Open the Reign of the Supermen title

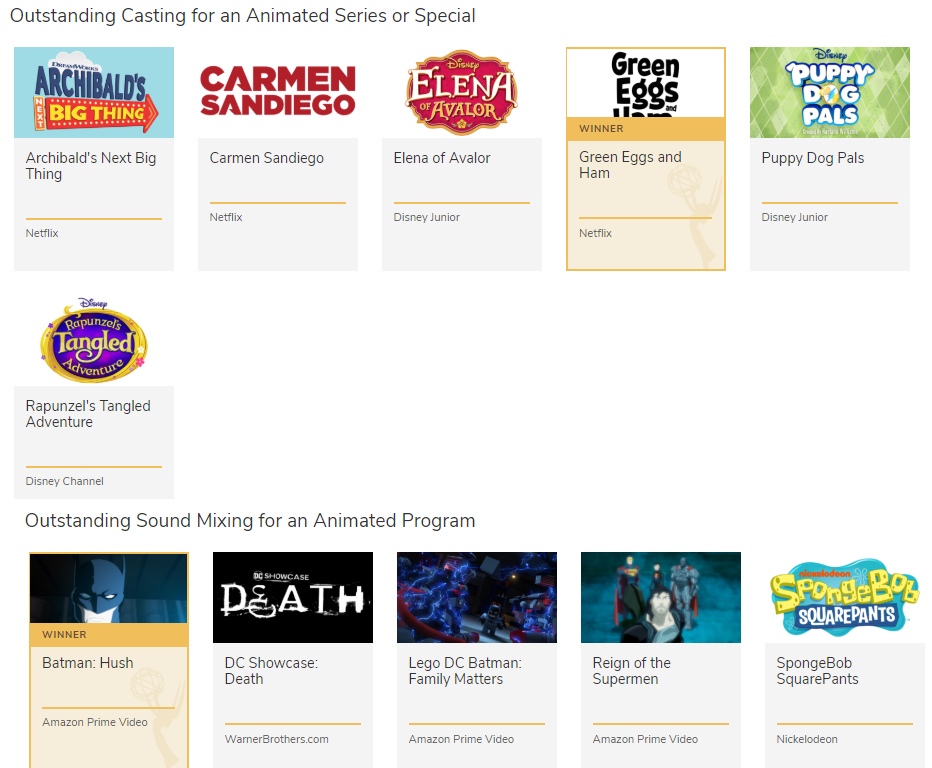(x=631, y=671)
